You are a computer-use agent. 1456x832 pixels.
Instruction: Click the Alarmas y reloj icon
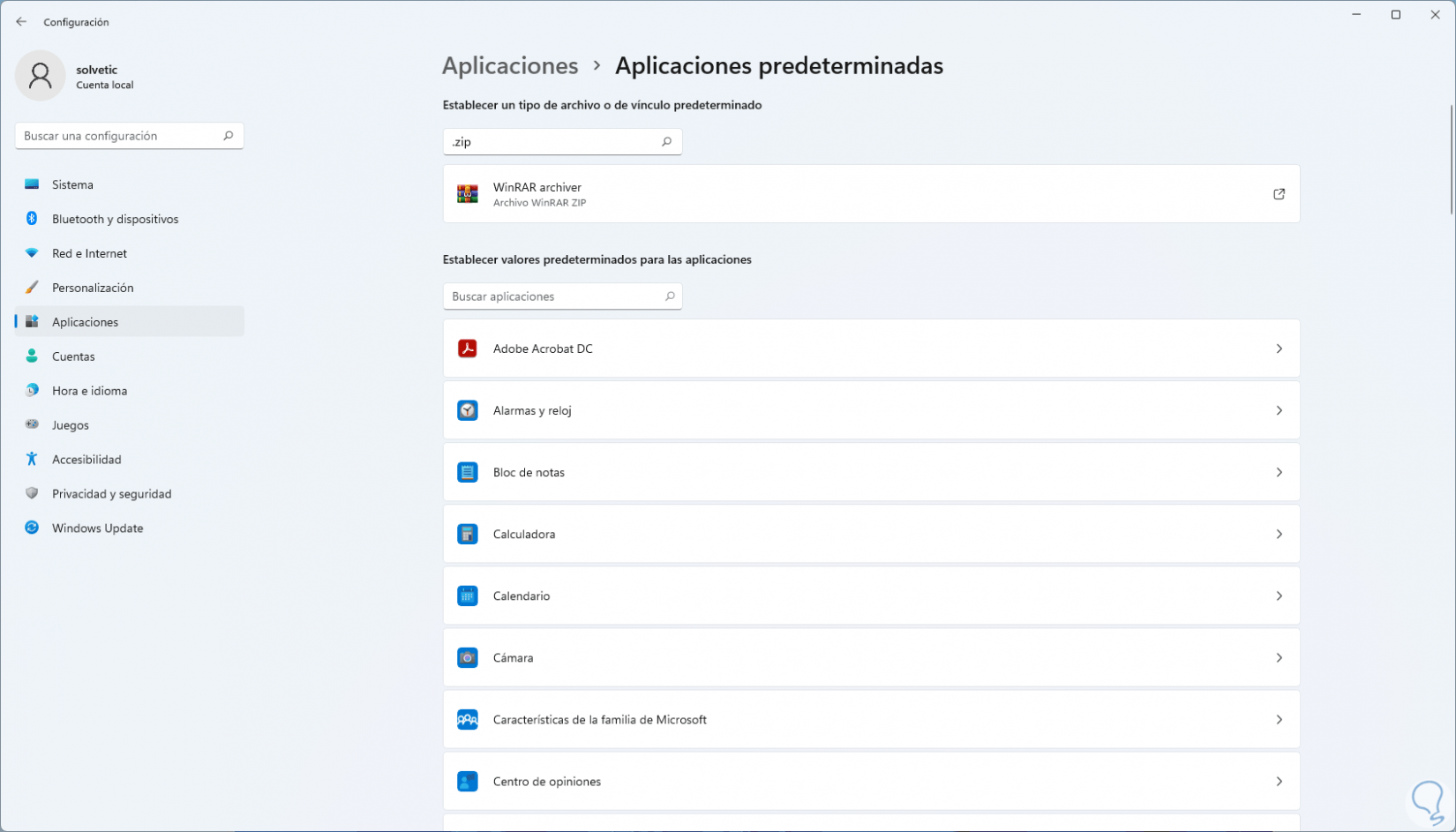point(468,410)
